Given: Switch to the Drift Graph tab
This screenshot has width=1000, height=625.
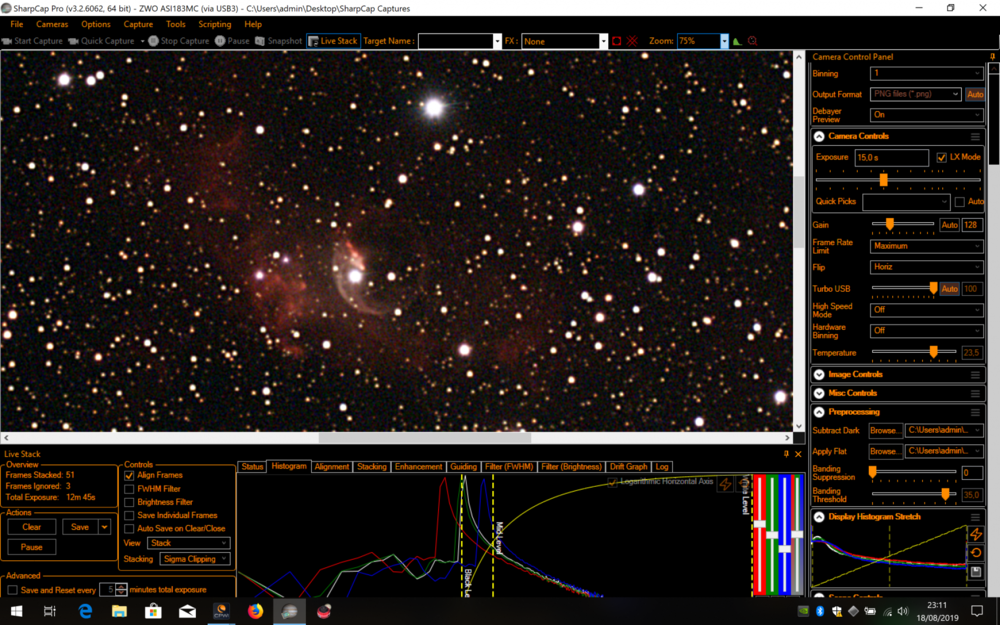Looking at the screenshot, I should [628, 467].
